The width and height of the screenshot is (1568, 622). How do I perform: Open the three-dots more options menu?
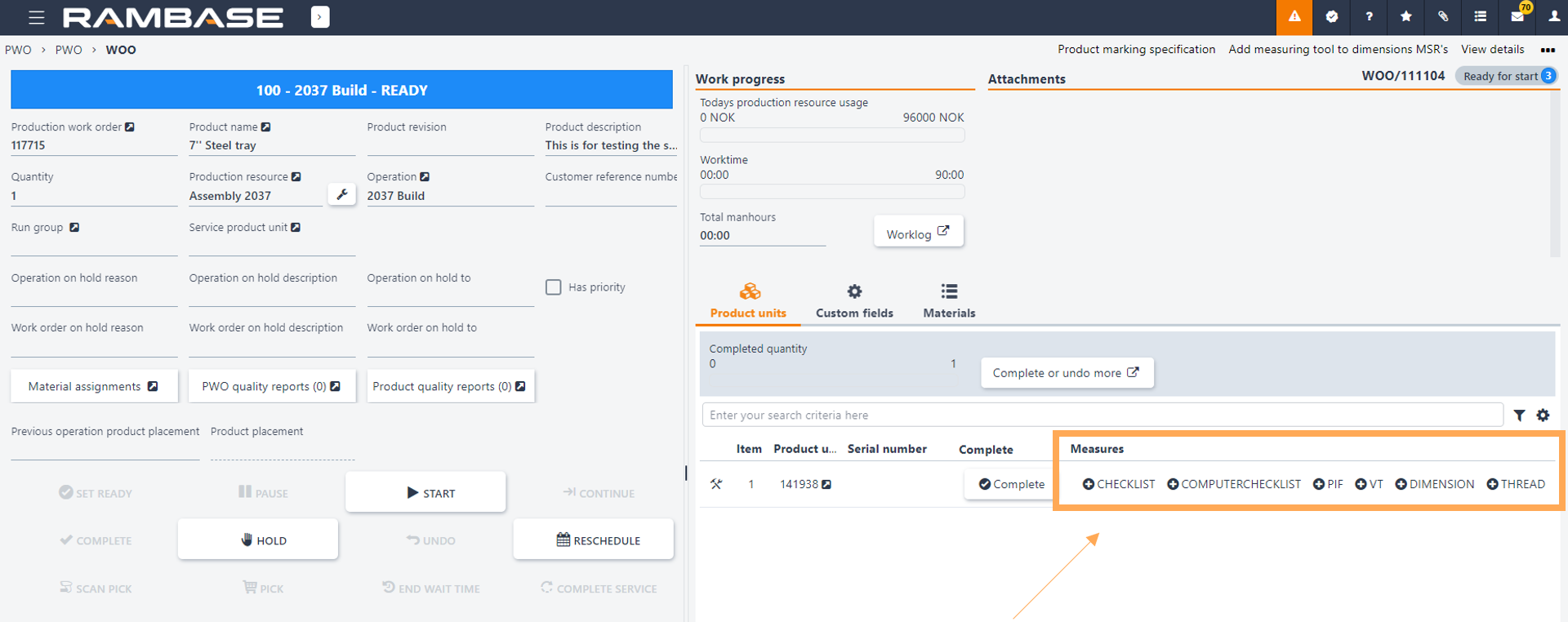point(1548,50)
